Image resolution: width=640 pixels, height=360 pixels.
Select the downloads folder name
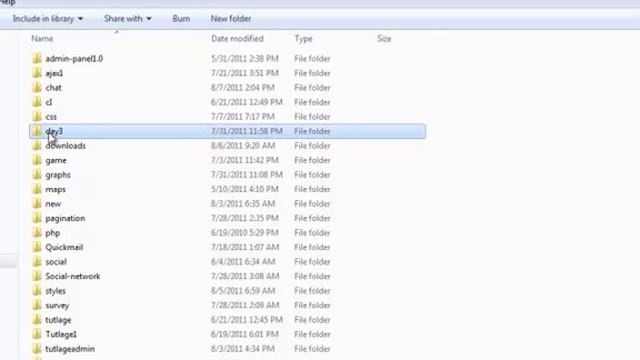[x=65, y=146]
